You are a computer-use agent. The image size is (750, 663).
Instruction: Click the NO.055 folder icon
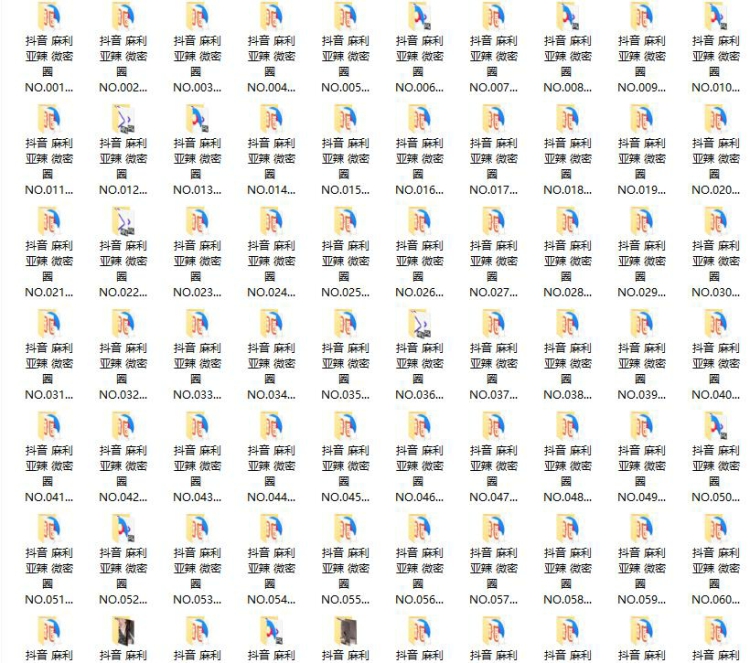pyautogui.click(x=345, y=528)
